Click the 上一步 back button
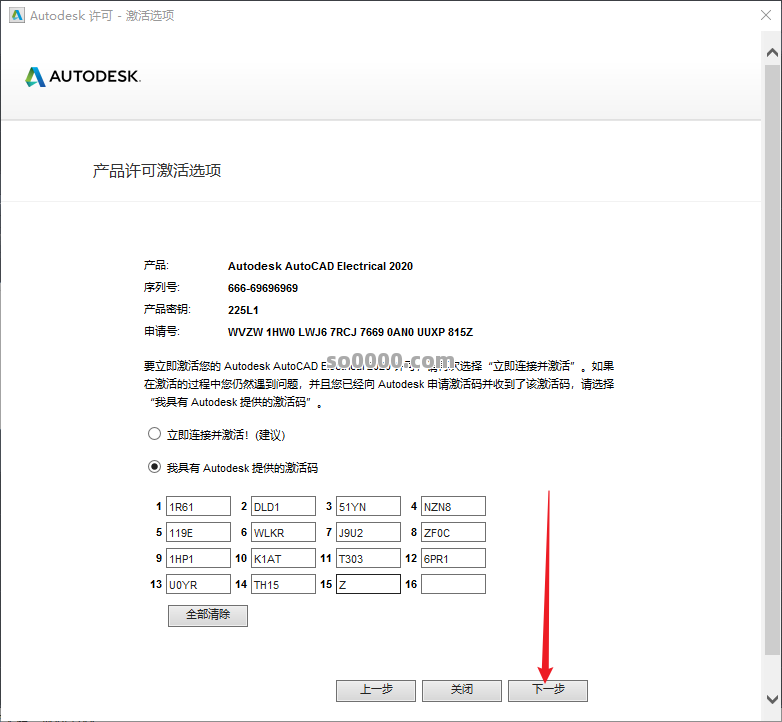The height and width of the screenshot is (722, 782). pyautogui.click(x=376, y=691)
